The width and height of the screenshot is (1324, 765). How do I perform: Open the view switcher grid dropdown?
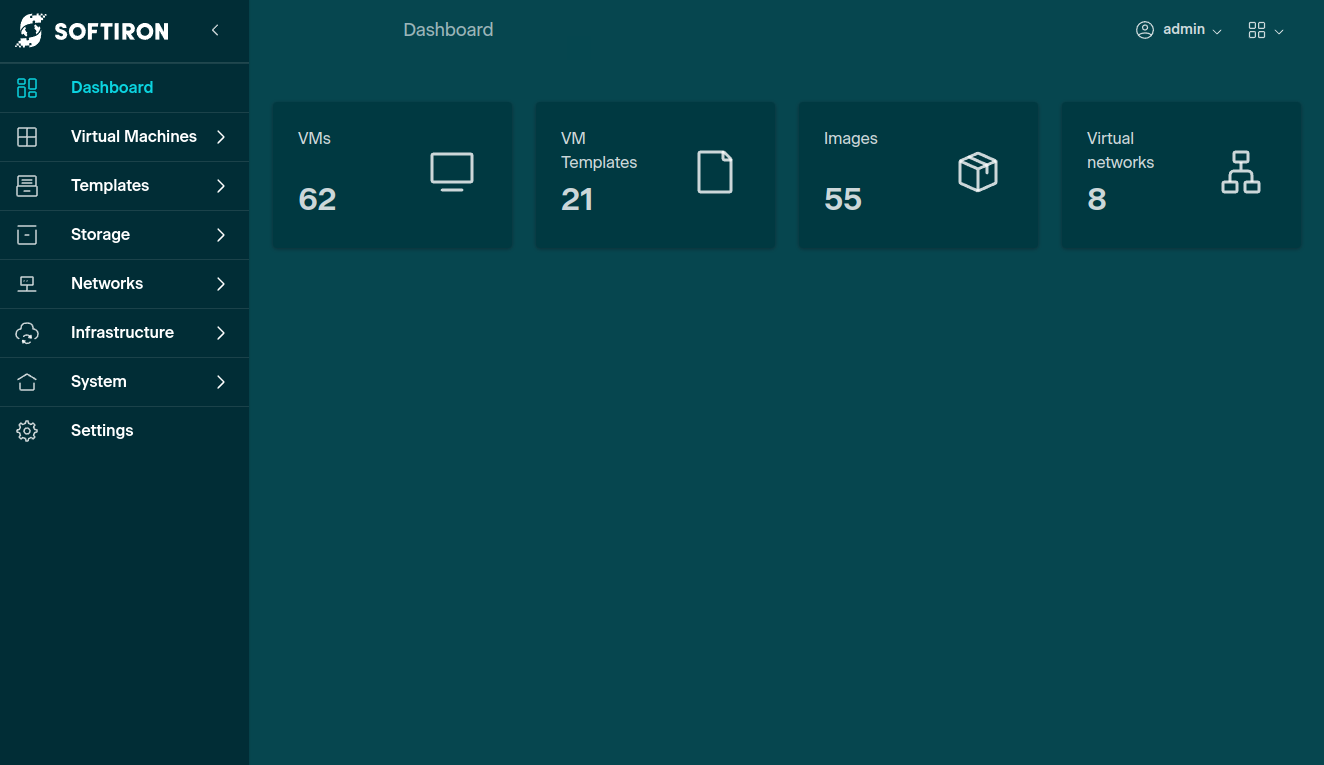click(1265, 30)
